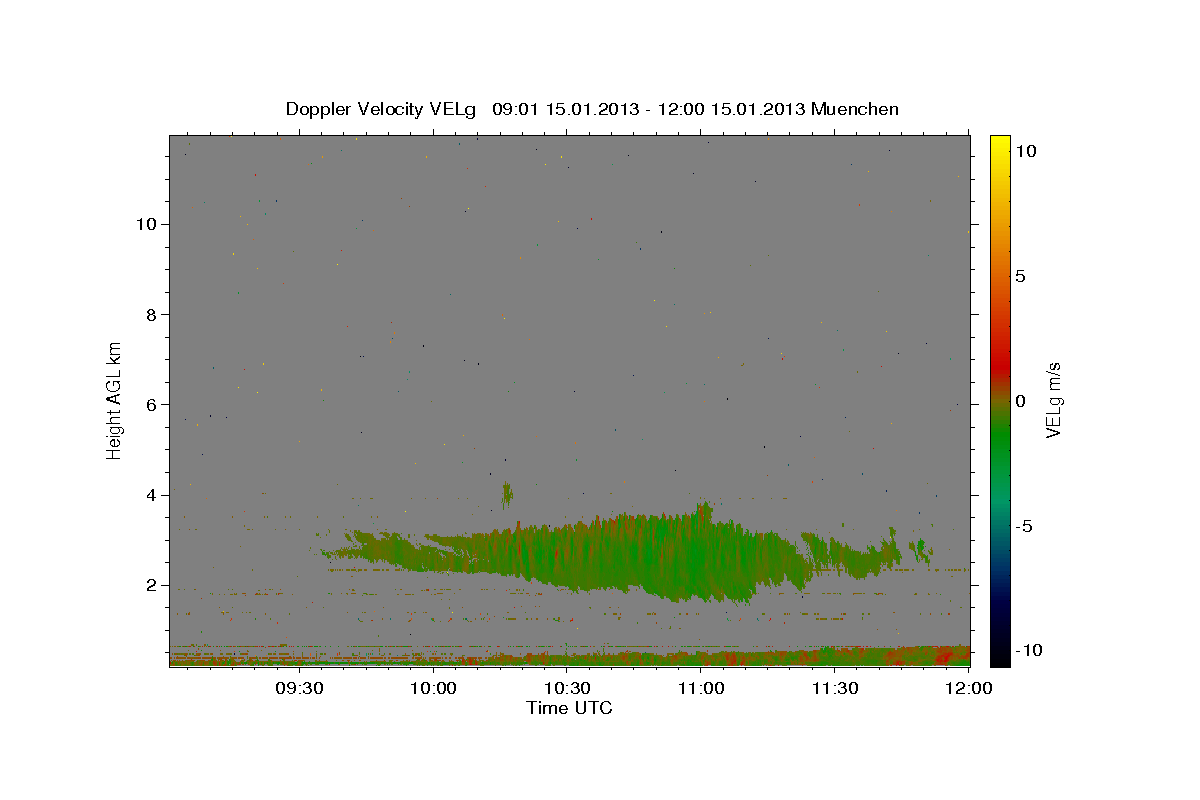The height and width of the screenshot is (800, 1200).
Task: Click the red patch near ground before 12:00
Action: [x=942, y=655]
